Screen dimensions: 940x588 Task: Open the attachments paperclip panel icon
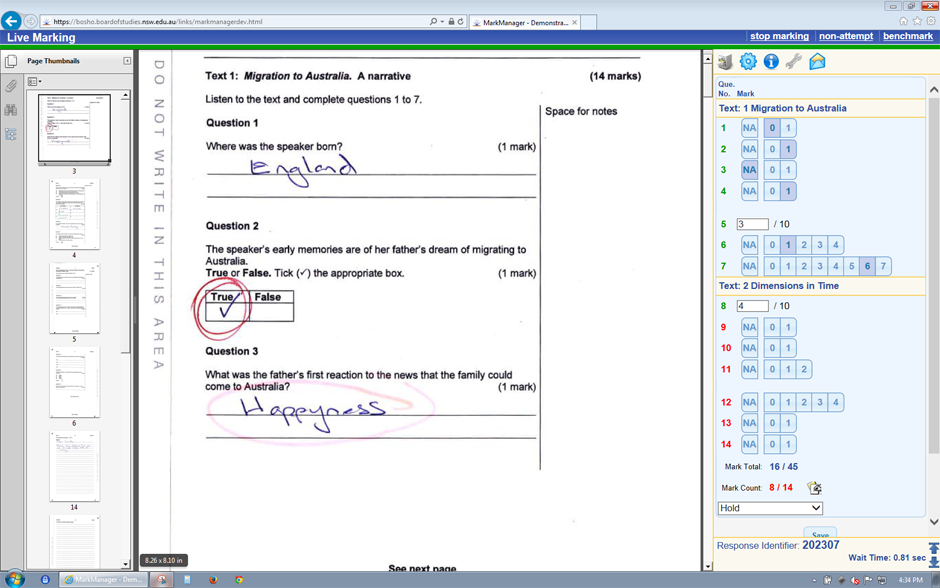pyautogui.click(x=11, y=87)
